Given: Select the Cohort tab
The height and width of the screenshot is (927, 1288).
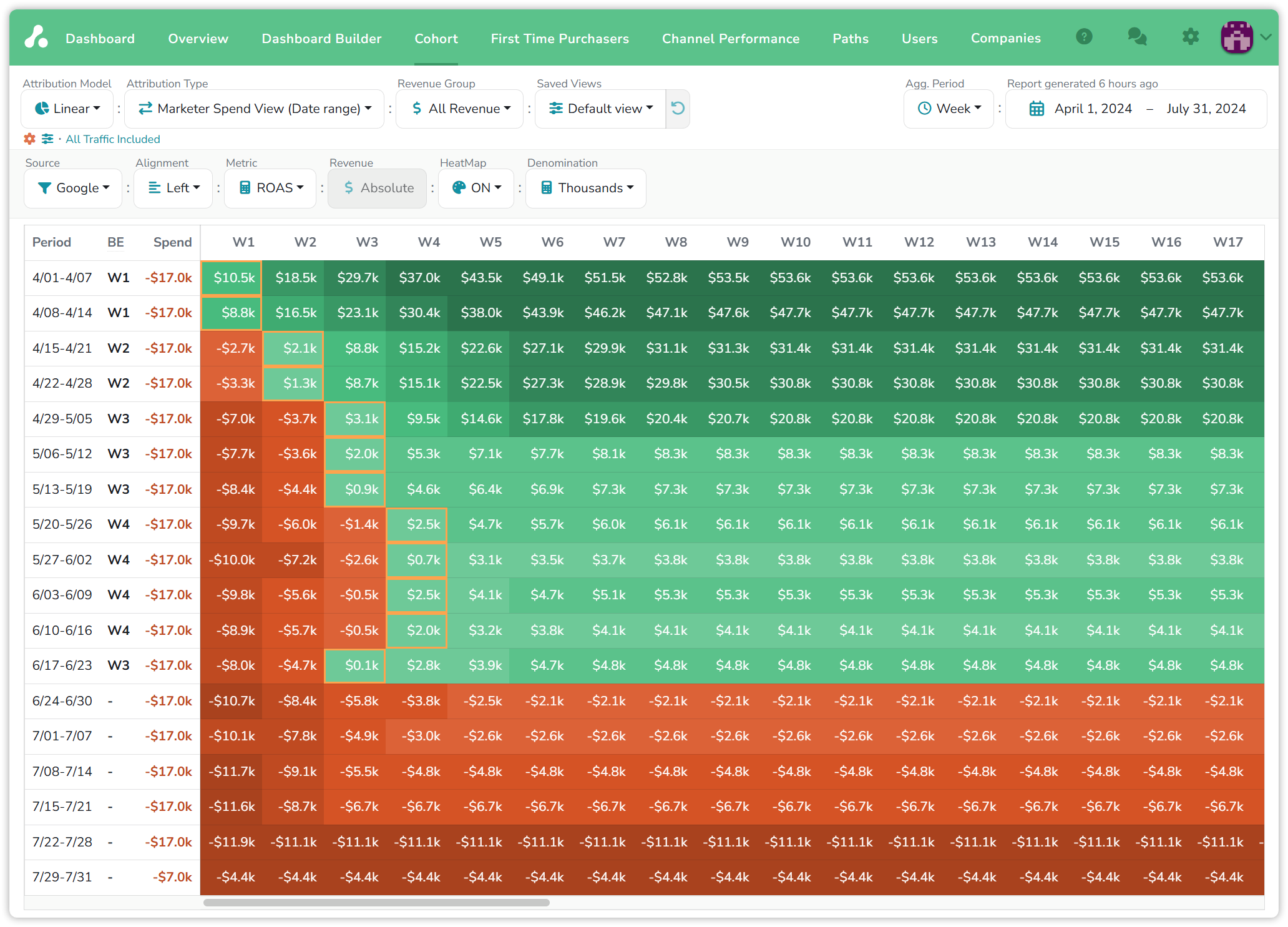Looking at the screenshot, I should 436,39.
